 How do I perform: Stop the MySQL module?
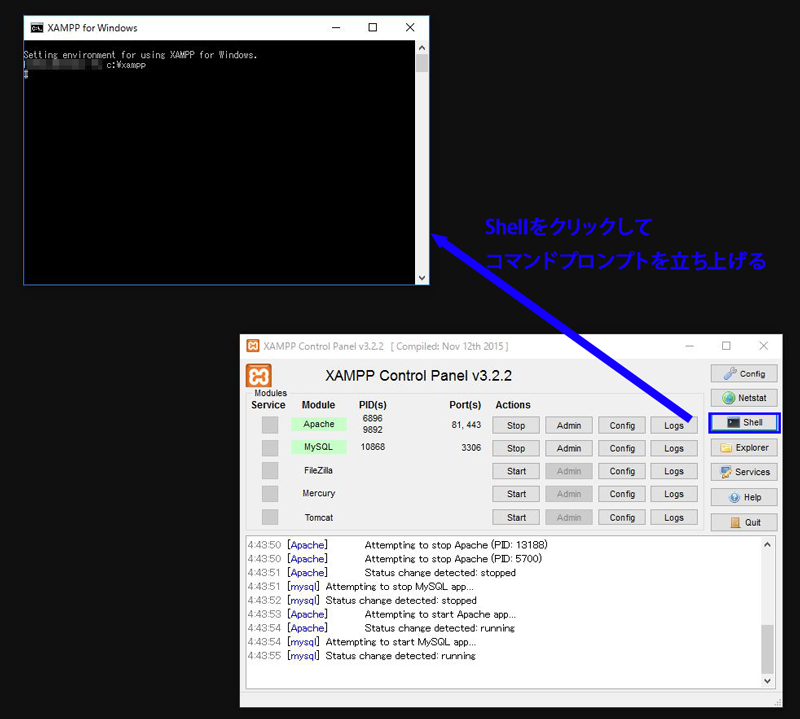[516, 449]
